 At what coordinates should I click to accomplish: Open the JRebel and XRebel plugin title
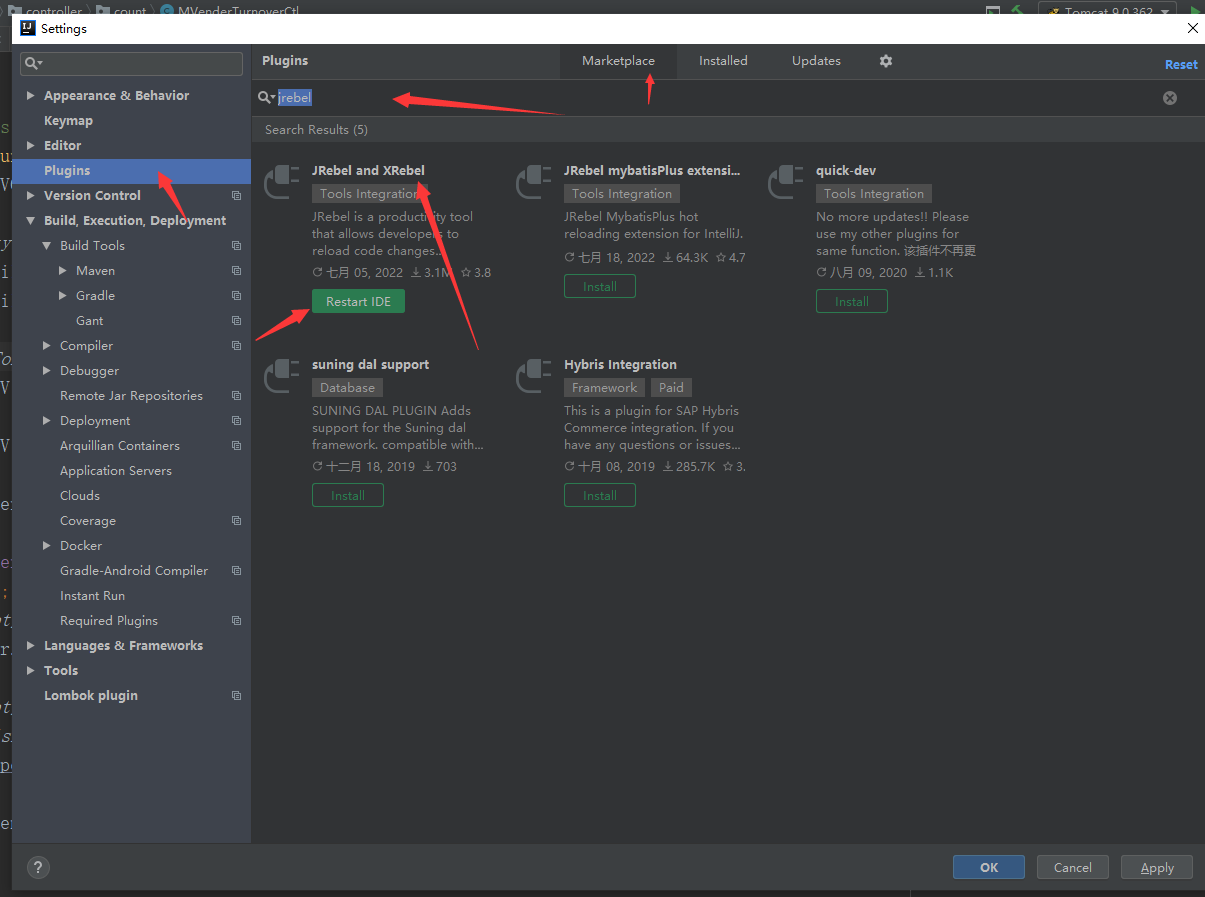pyautogui.click(x=368, y=170)
